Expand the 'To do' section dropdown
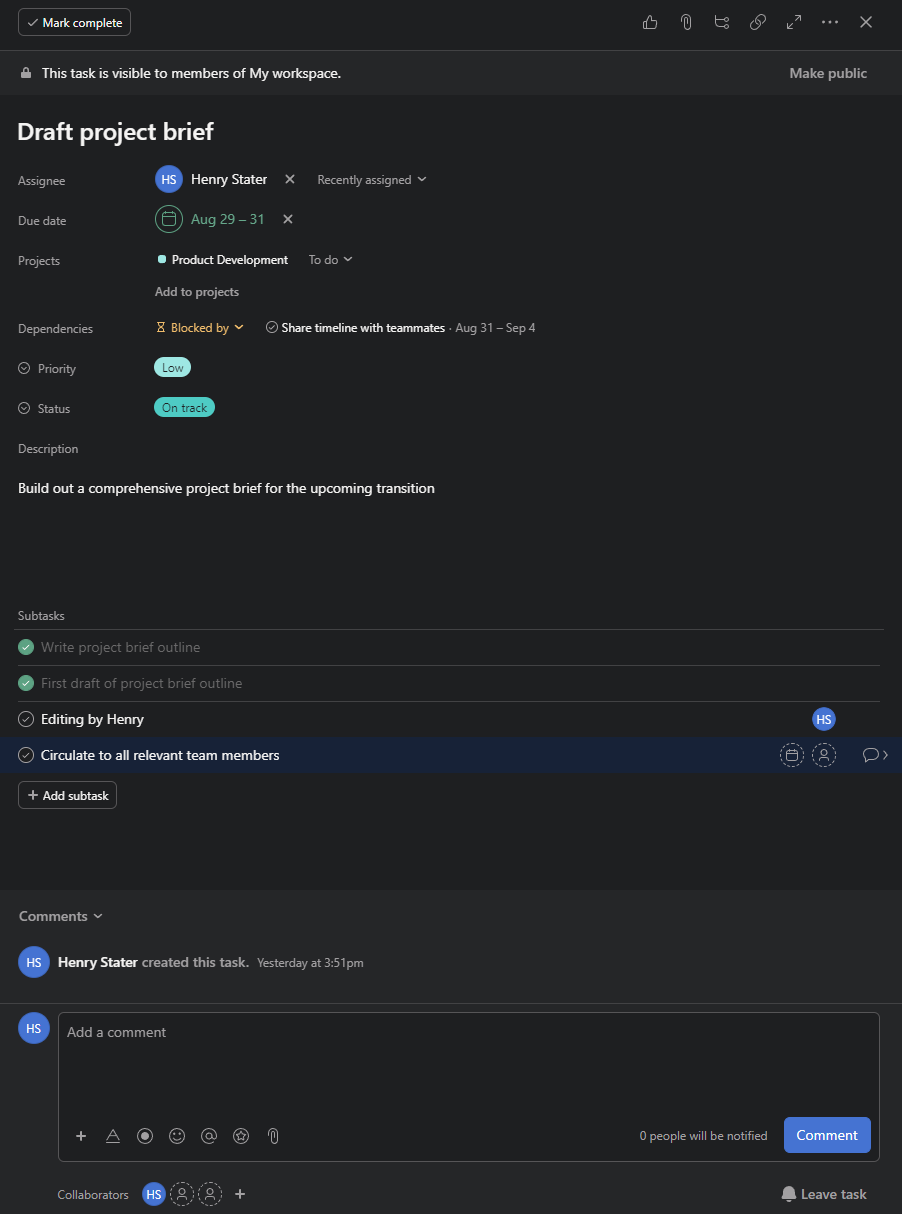Viewport: 902px width, 1214px height. click(x=330, y=260)
